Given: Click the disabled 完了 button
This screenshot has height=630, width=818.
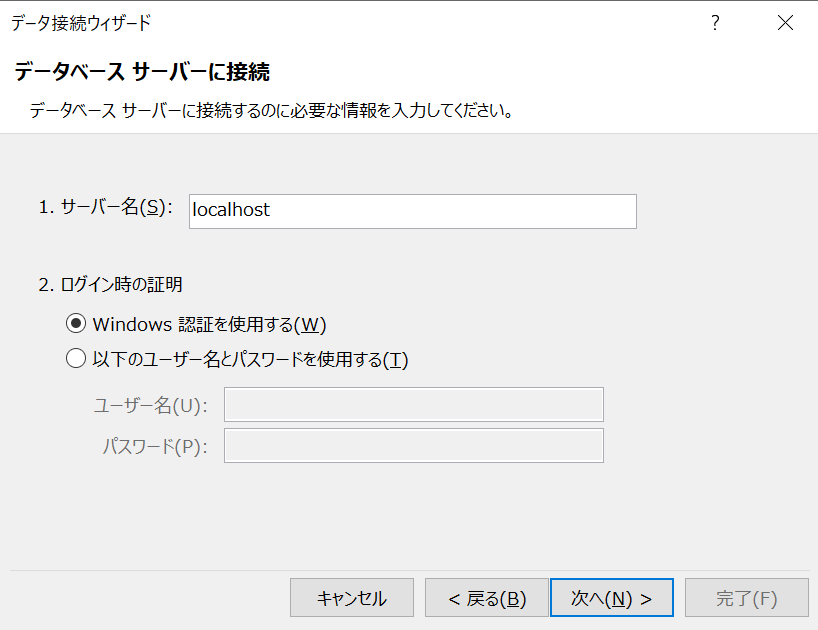Looking at the screenshot, I should [x=746, y=597].
